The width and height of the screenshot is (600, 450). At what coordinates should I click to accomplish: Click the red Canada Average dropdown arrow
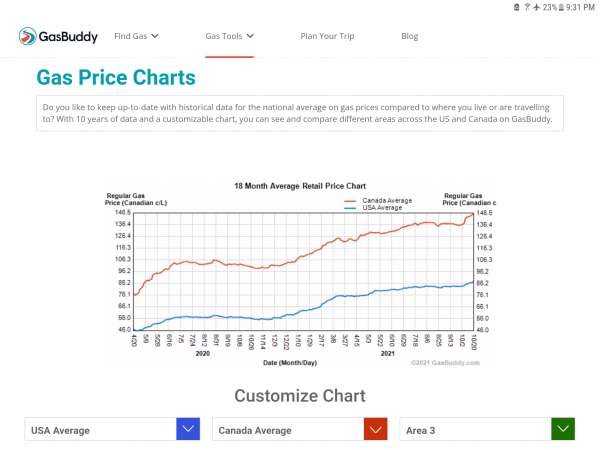tap(376, 430)
